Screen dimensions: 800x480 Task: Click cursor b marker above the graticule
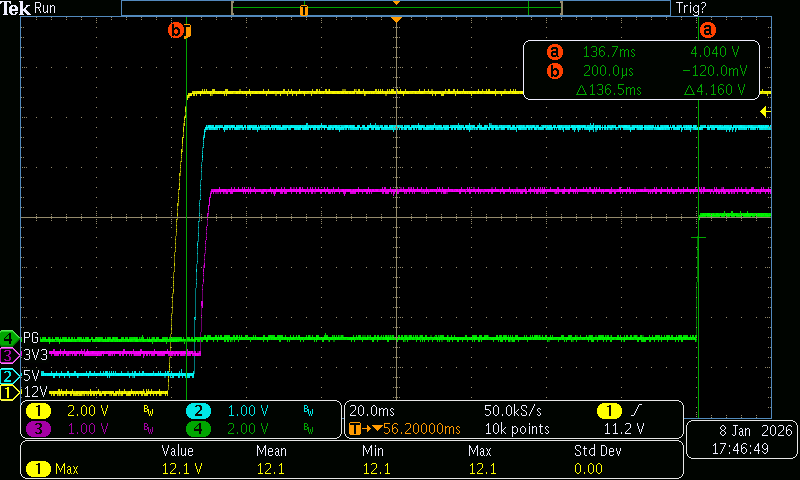click(178, 31)
